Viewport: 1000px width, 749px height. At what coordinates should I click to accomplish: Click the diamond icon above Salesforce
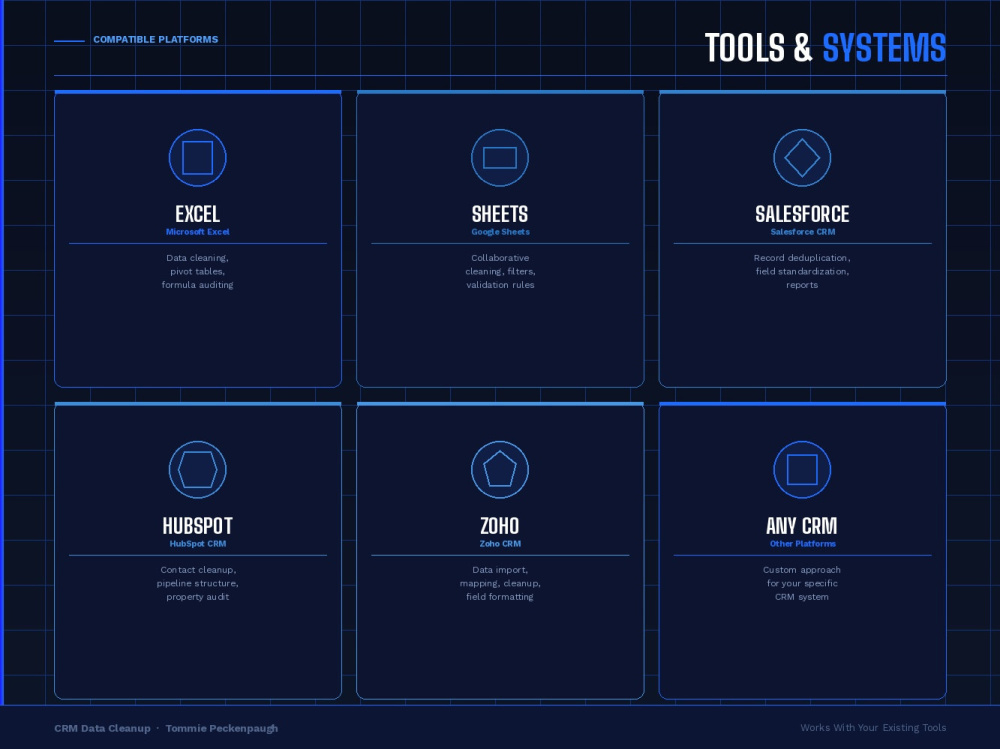click(x=802, y=158)
